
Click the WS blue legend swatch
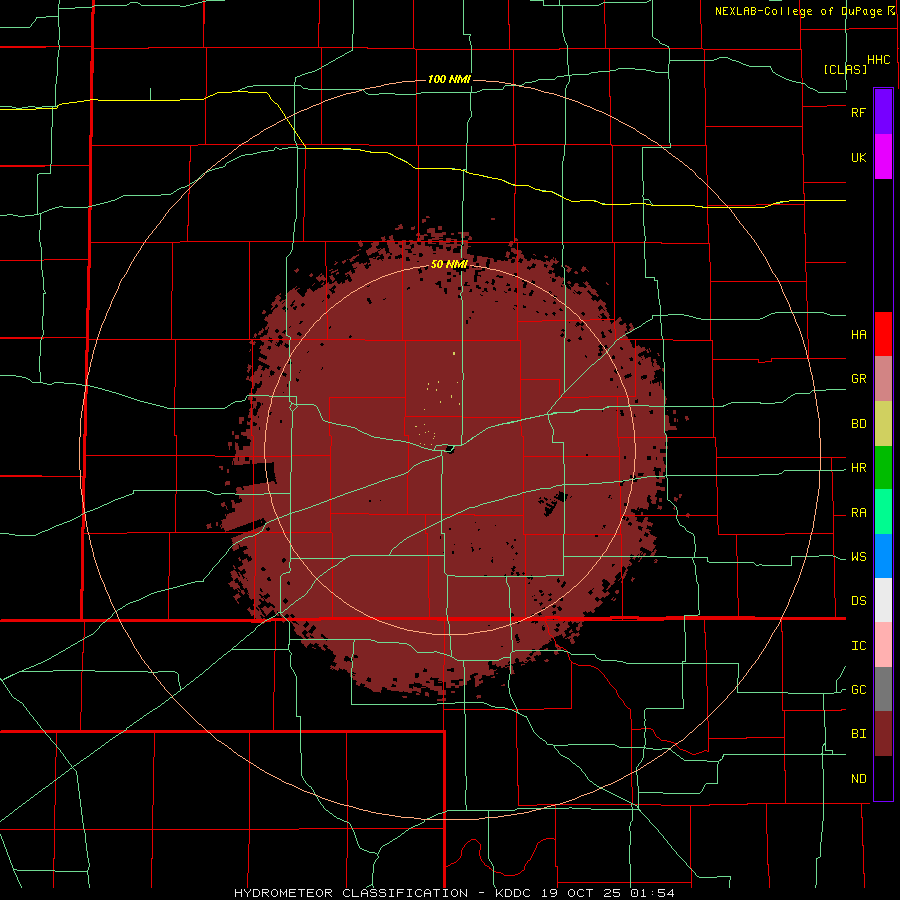(883, 556)
